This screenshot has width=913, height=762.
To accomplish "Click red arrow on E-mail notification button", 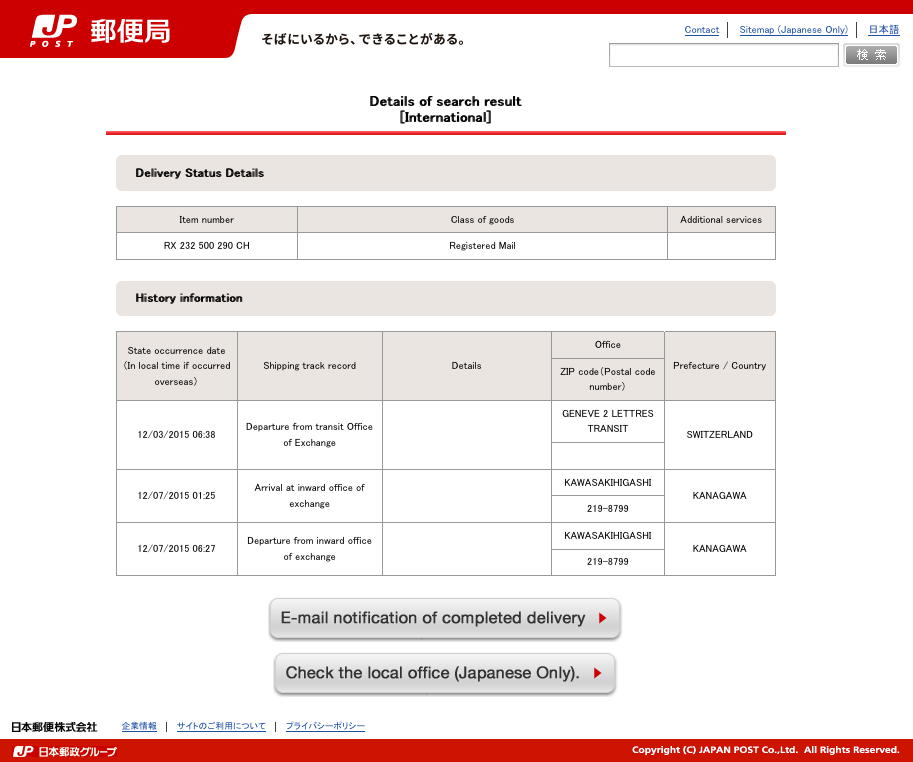I will pyautogui.click(x=603, y=618).
